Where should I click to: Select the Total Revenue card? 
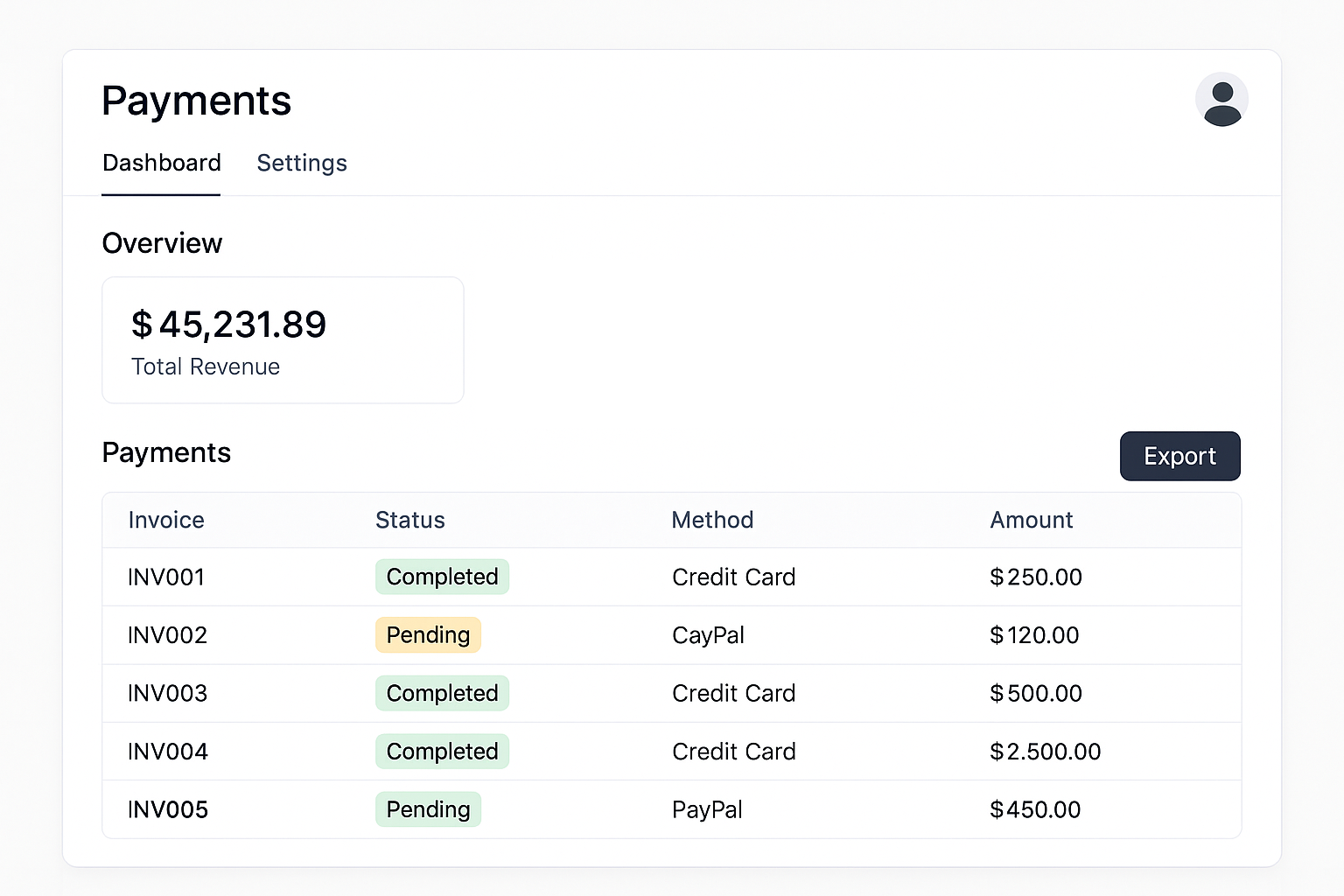coord(282,339)
